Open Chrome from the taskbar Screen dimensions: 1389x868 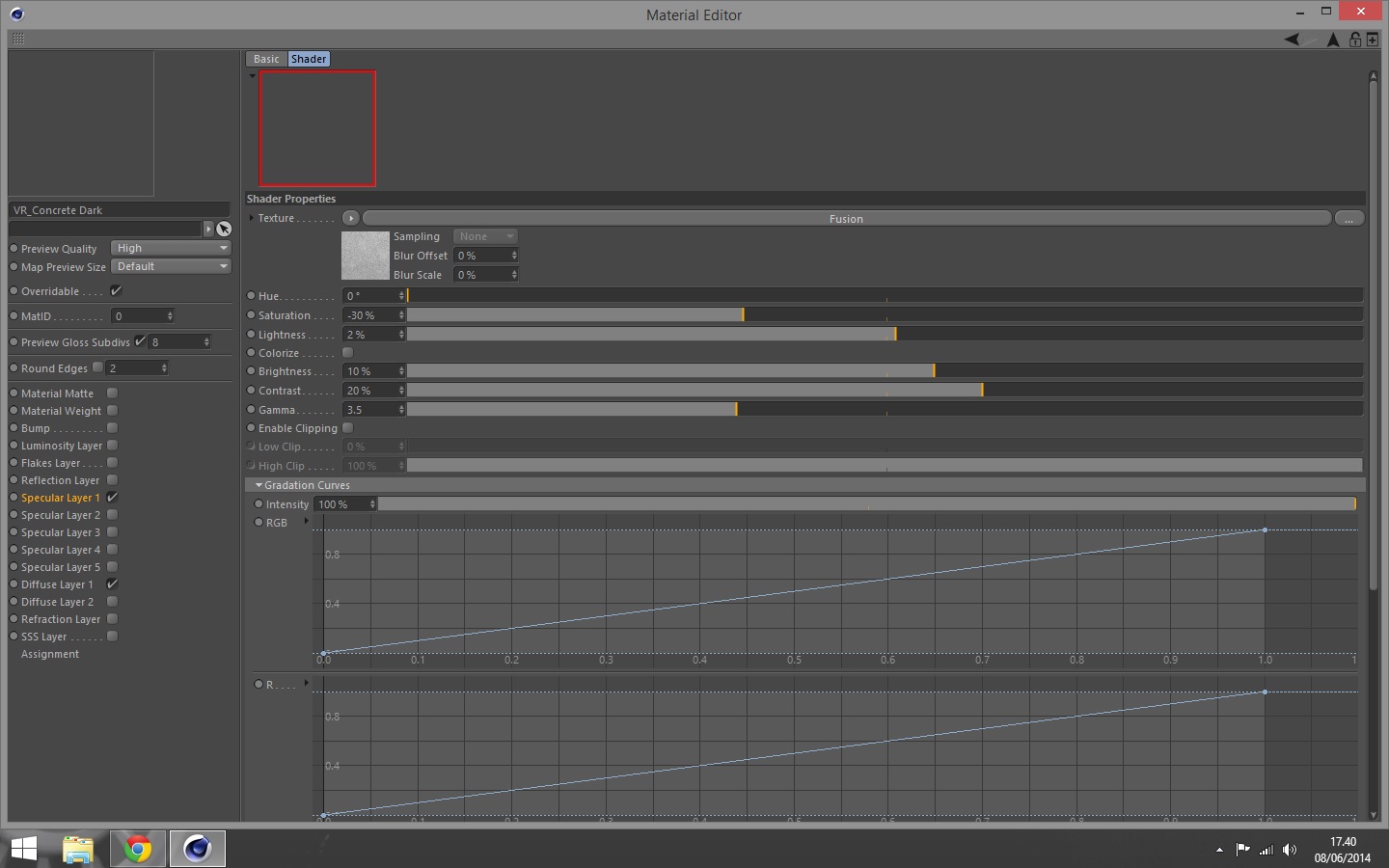138,849
